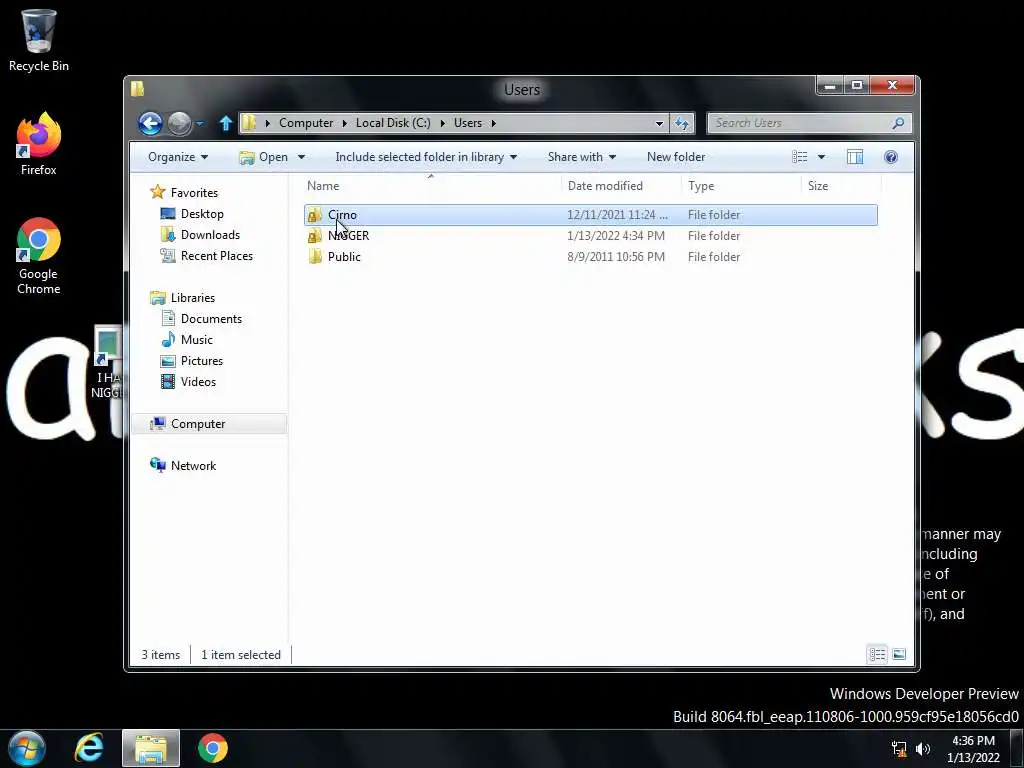Select the Public folder name
The height and width of the screenshot is (768, 1024).
(344, 257)
